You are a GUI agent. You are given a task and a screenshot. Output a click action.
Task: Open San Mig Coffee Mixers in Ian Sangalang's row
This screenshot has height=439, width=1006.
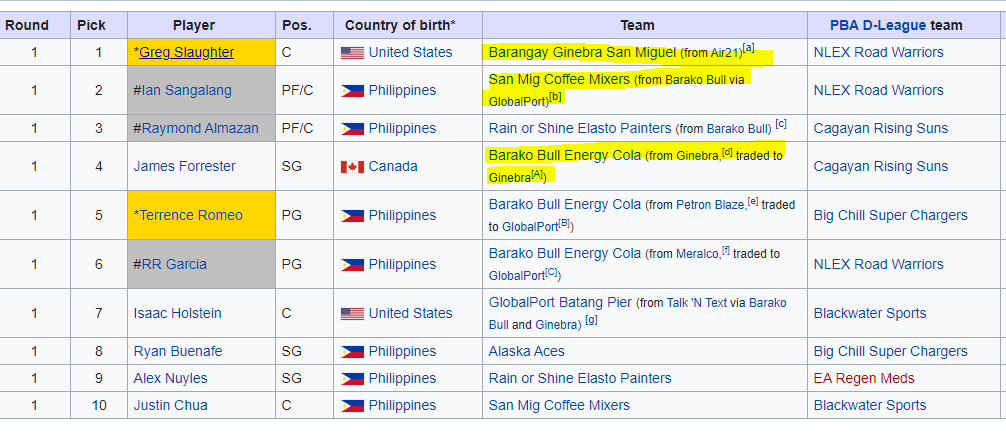click(x=559, y=80)
